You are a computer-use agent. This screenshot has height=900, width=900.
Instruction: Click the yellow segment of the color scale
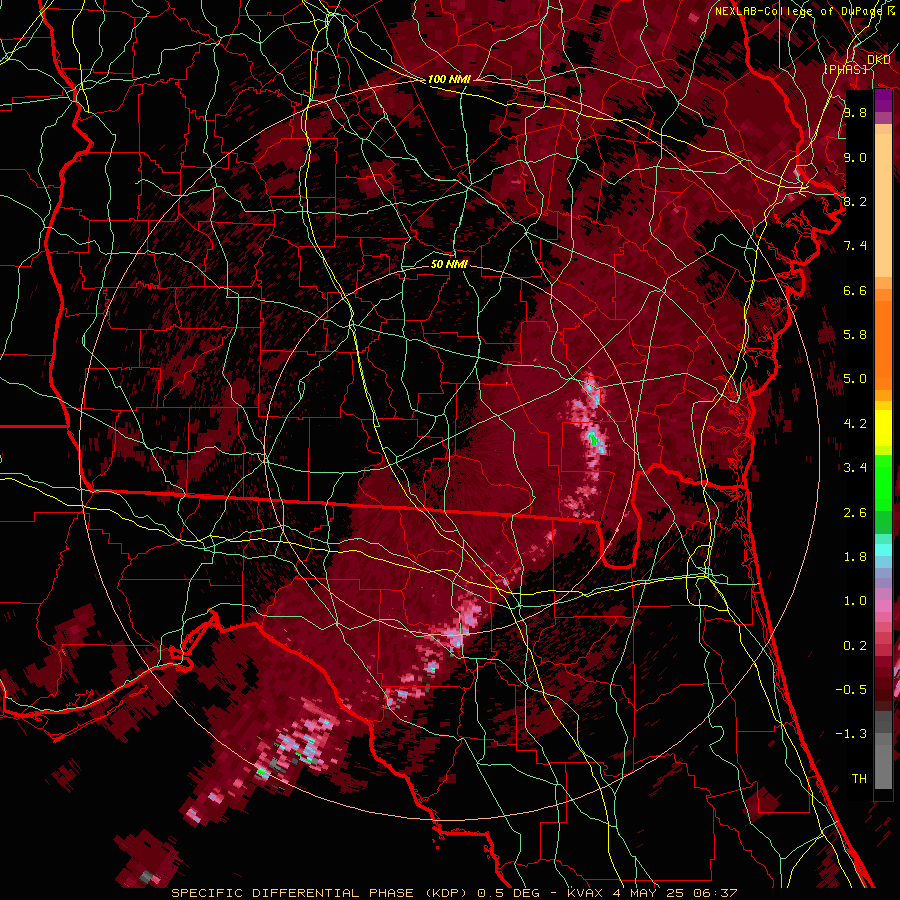pyautogui.click(x=883, y=428)
